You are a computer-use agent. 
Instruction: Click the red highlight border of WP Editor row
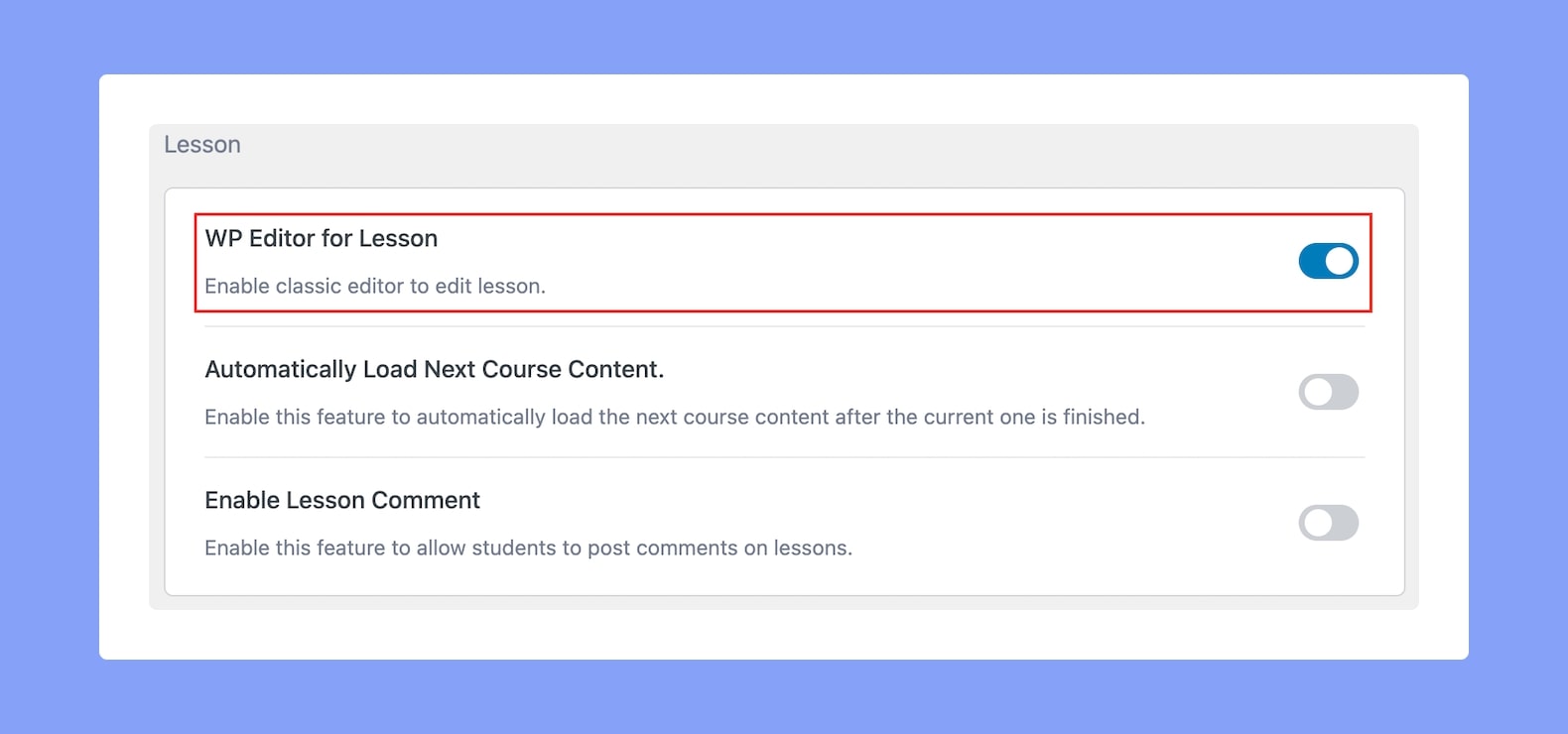click(x=783, y=214)
